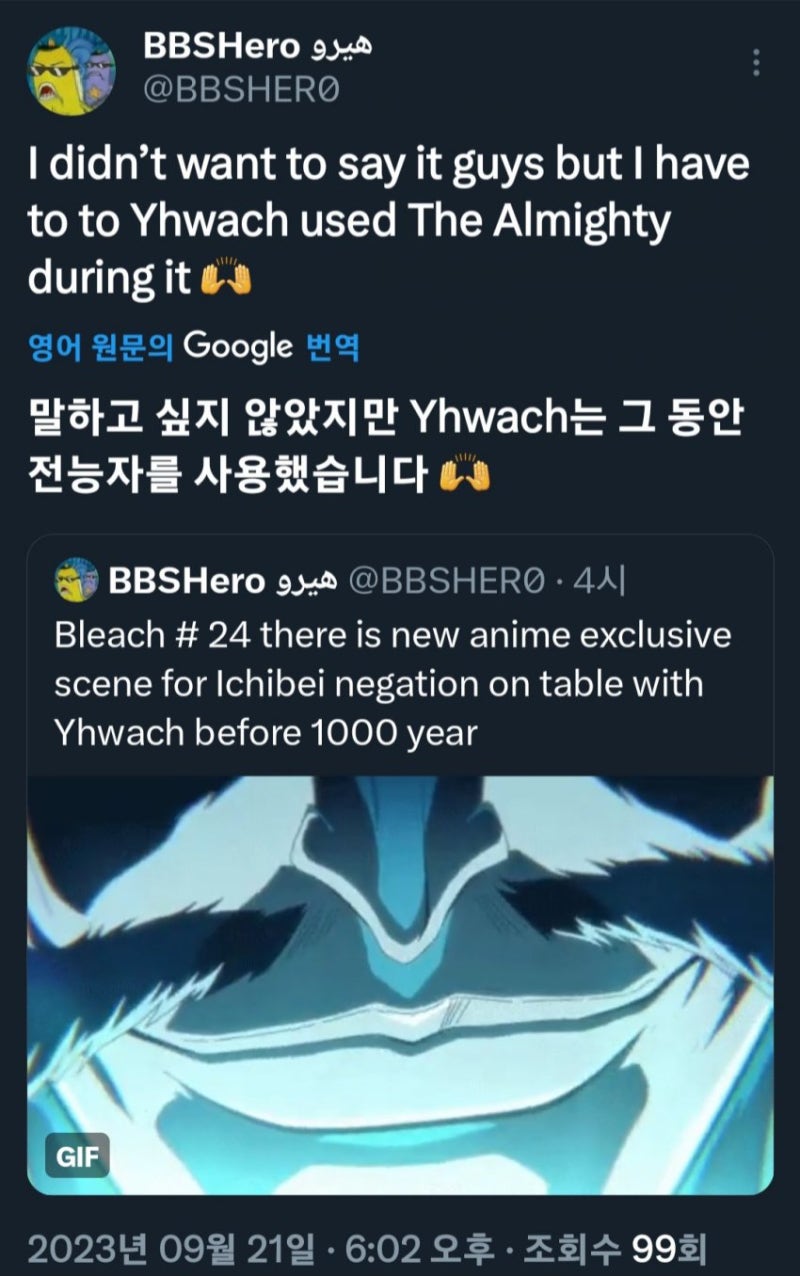The image size is (800, 1276).
Task: Click the small avatar in quoted tweet
Action: coord(74,580)
